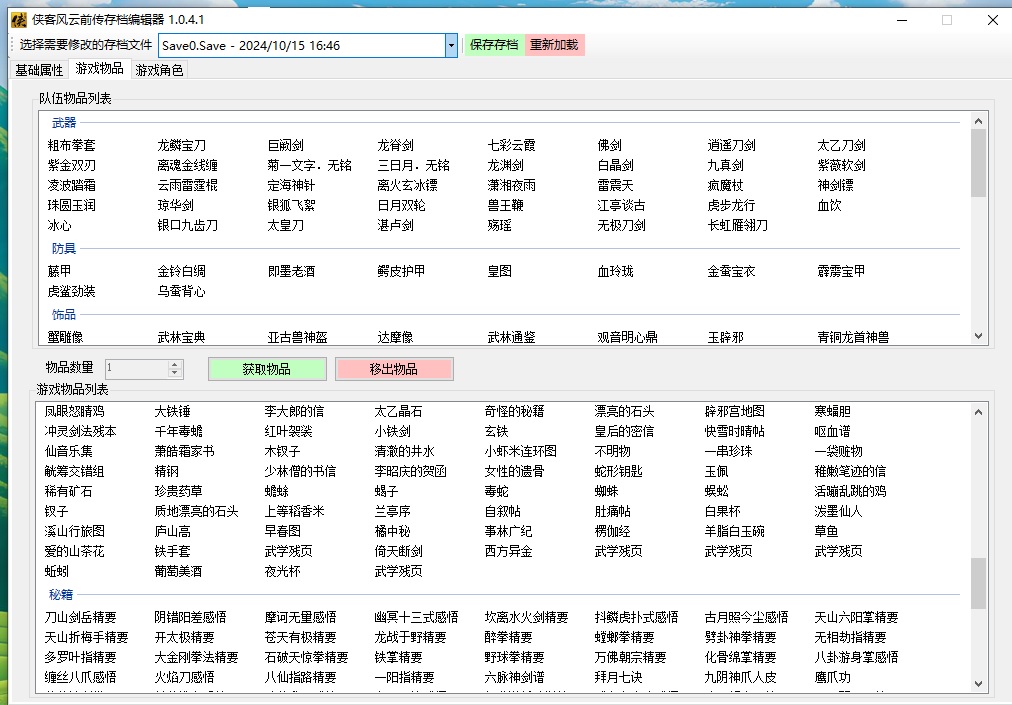Screen dimensions: 1012x705
Task: Open the save file dropdown arrow
Action: [451, 45]
